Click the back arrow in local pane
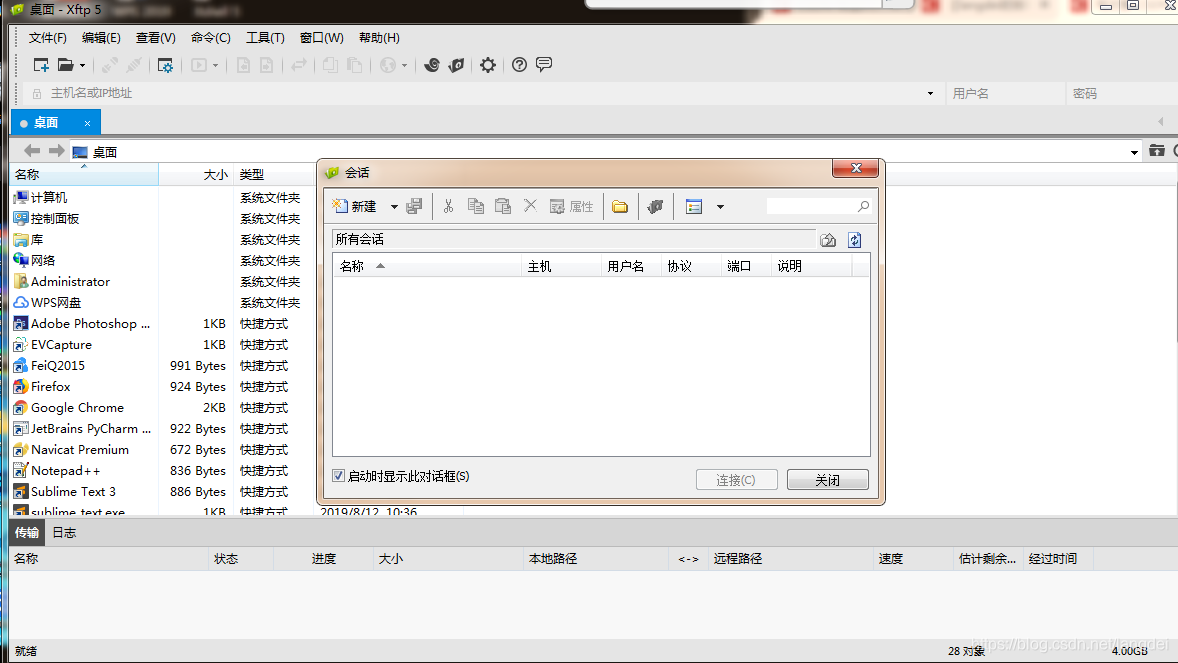 pyautogui.click(x=32, y=151)
